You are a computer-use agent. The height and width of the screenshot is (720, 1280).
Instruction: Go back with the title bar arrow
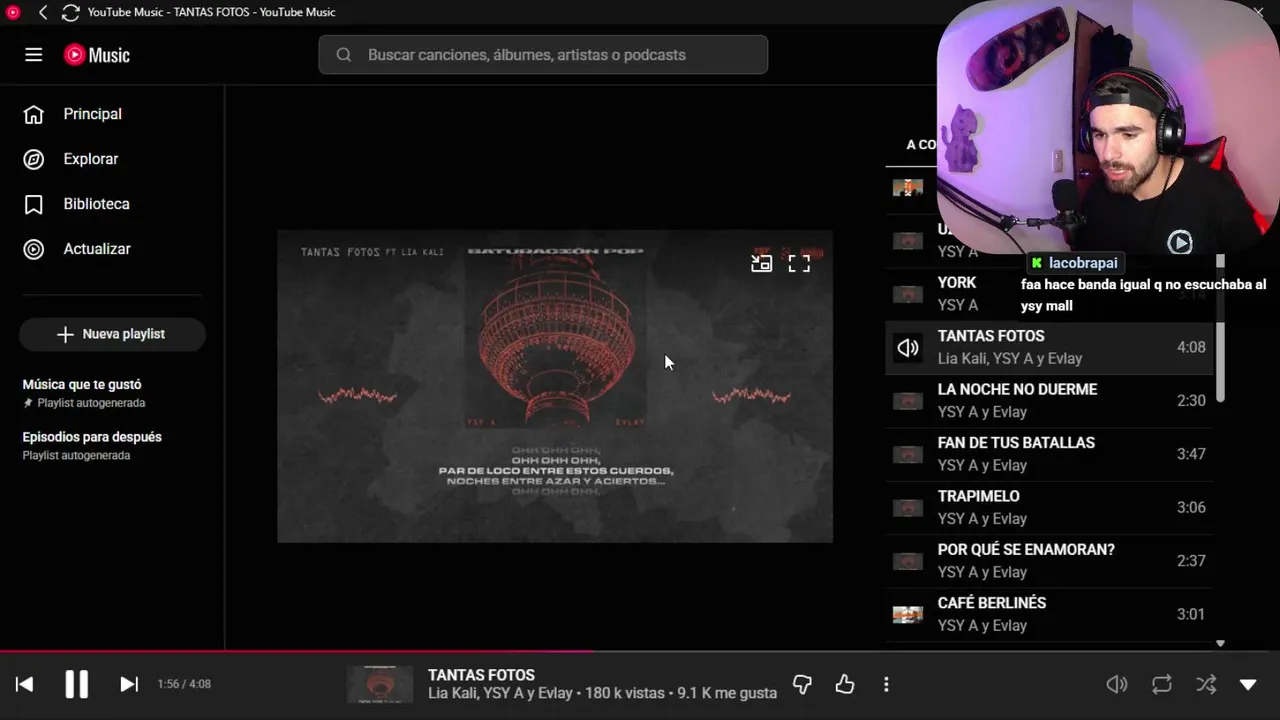click(x=43, y=12)
